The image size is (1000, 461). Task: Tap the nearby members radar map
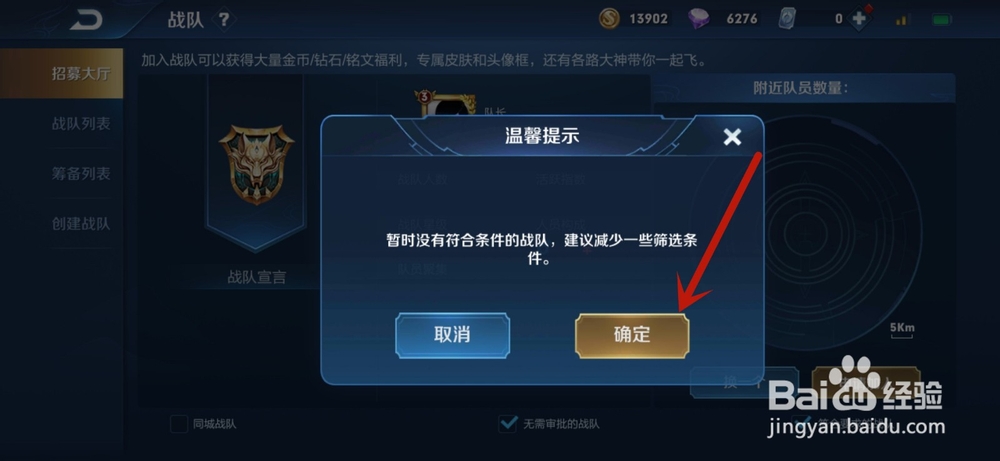coord(805,233)
